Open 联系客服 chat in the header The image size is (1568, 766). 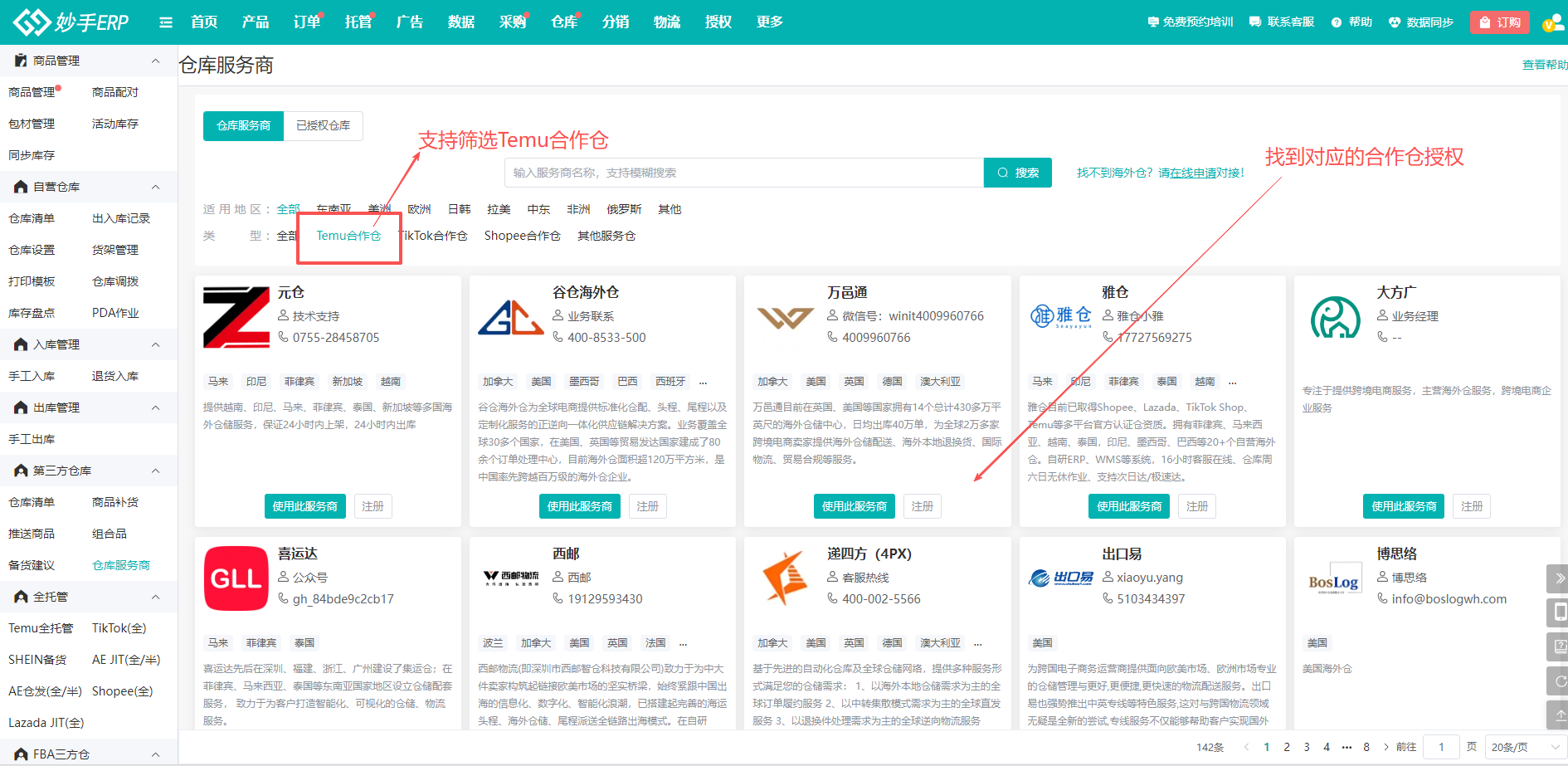[1282, 22]
